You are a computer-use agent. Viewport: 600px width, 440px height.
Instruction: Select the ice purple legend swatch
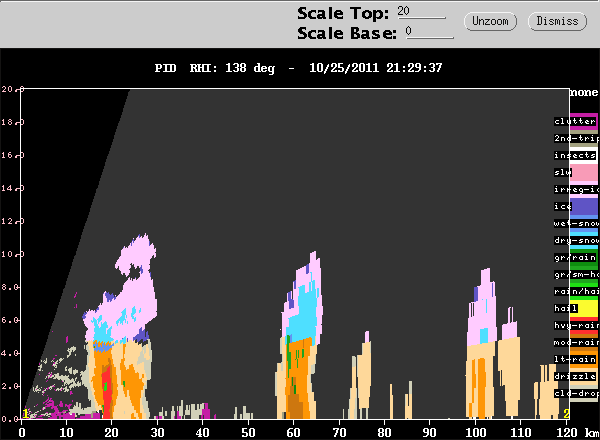click(584, 207)
